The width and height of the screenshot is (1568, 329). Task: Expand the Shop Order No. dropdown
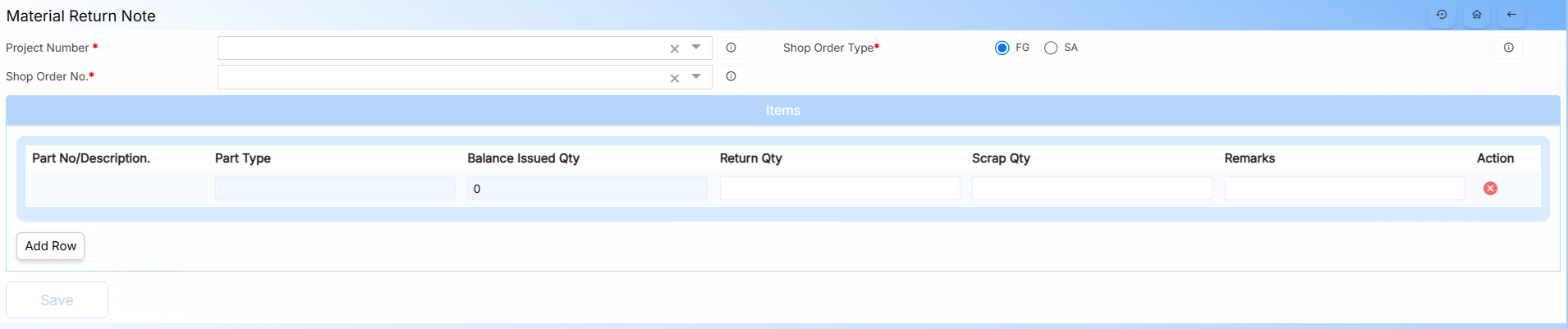point(696,76)
